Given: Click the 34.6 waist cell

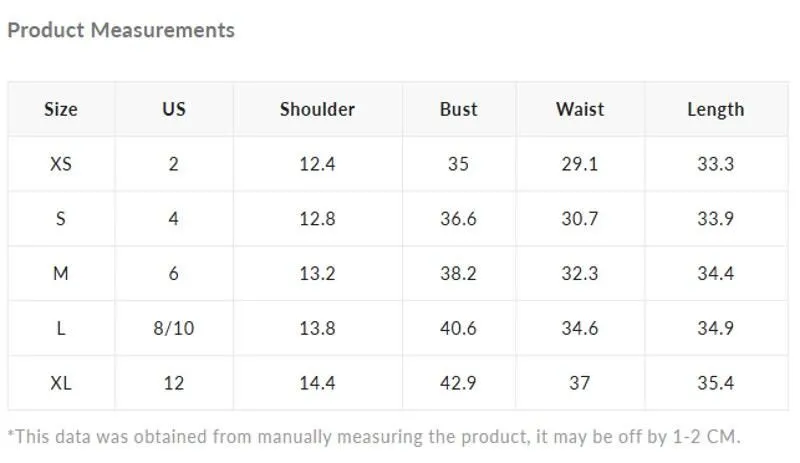Looking at the screenshot, I should 580,328.
